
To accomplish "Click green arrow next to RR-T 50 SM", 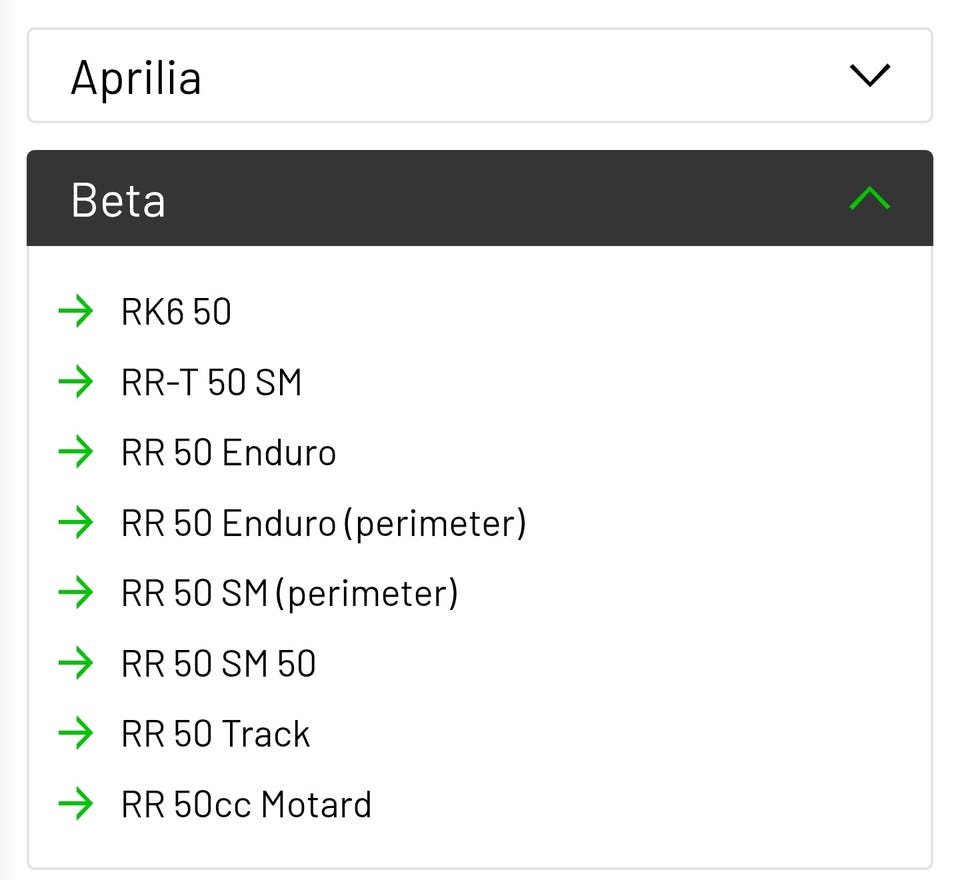I will click(x=76, y=382).
